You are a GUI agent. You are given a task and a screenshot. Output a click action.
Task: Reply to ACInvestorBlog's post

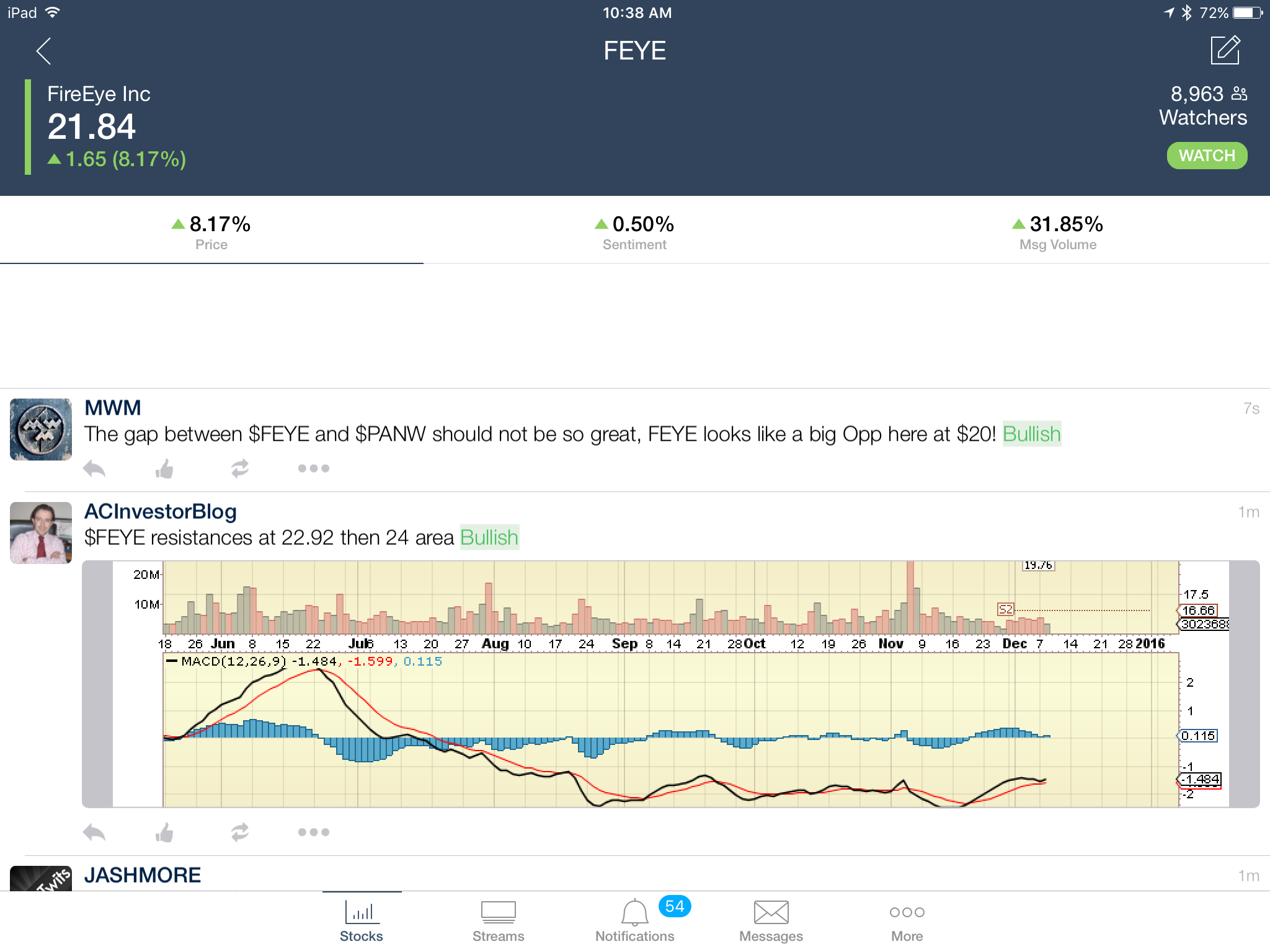(94, 832)
